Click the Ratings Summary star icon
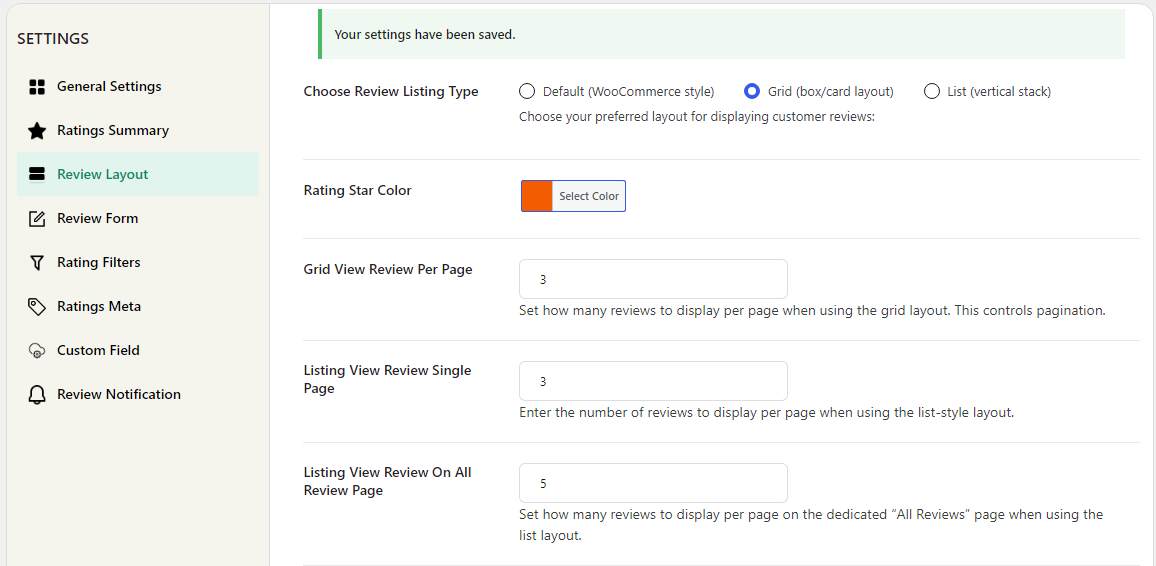The image size is (1156, 566). coord(37,131)
